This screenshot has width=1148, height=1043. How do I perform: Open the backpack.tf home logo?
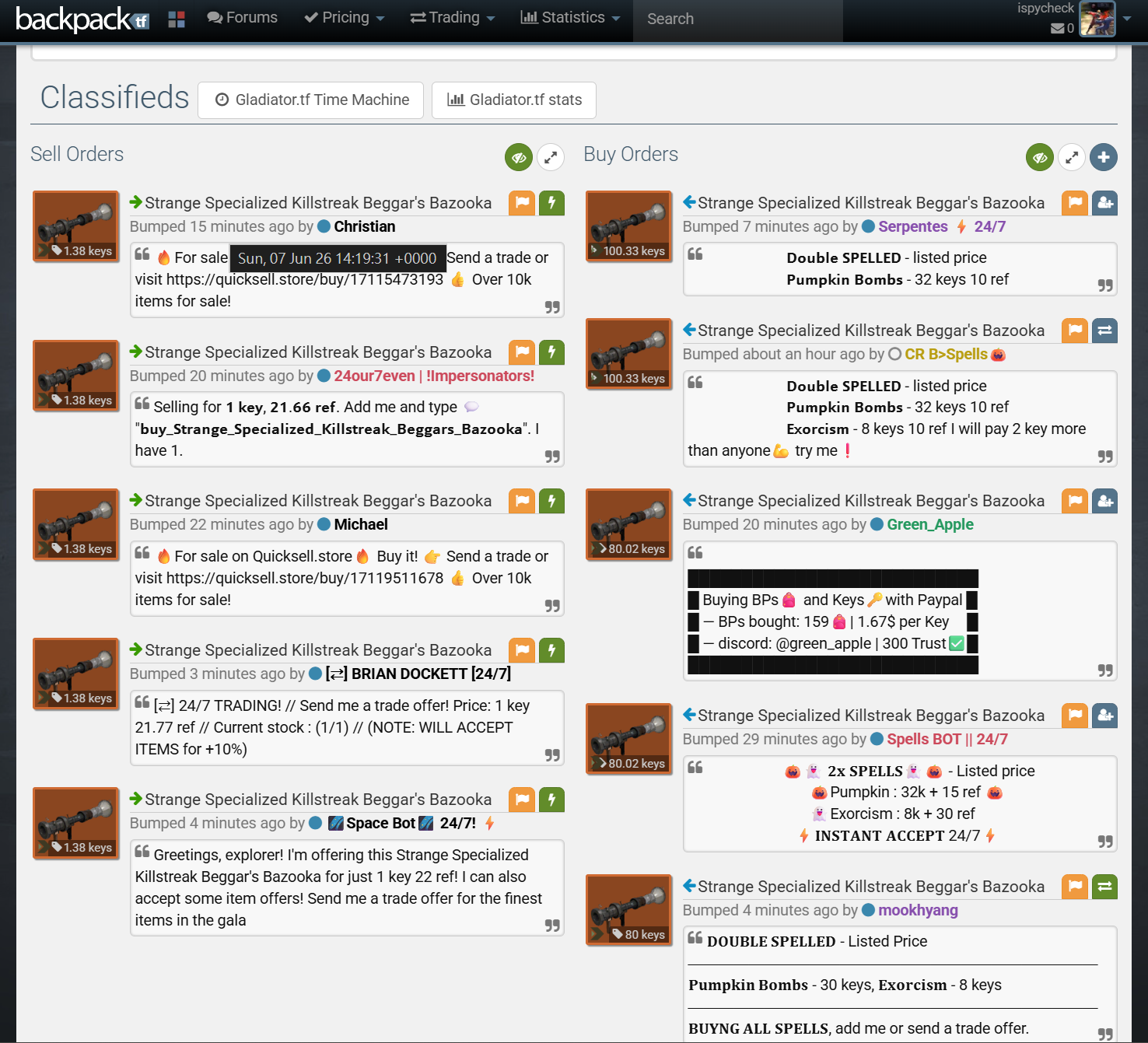click(82, 19)
